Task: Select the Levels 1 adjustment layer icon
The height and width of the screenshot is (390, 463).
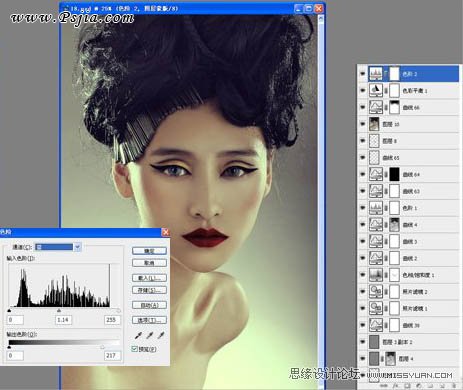Action: click(x=376, y=208)
